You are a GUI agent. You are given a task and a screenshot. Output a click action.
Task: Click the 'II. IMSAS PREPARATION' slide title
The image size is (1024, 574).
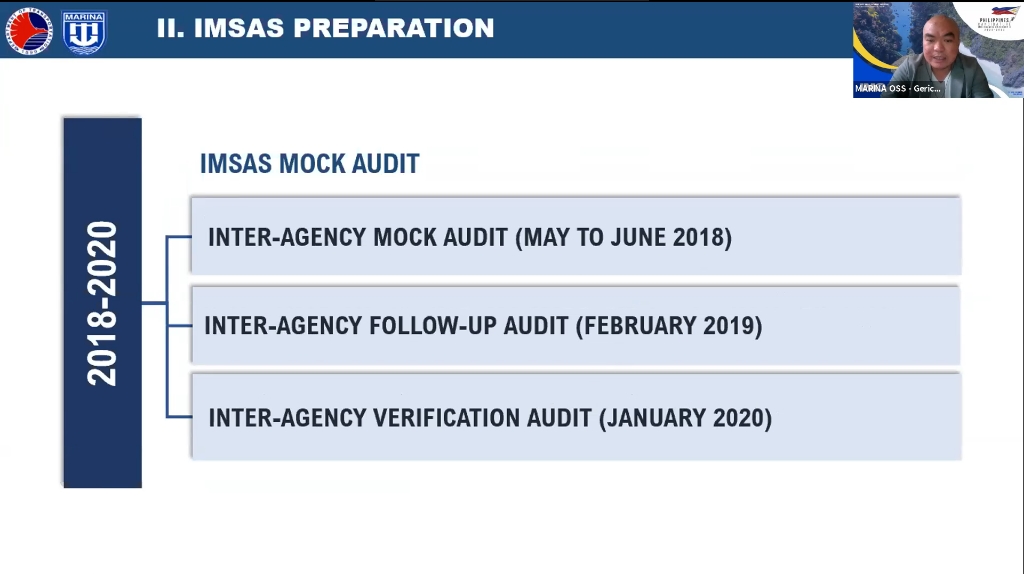tap(325, 28)
